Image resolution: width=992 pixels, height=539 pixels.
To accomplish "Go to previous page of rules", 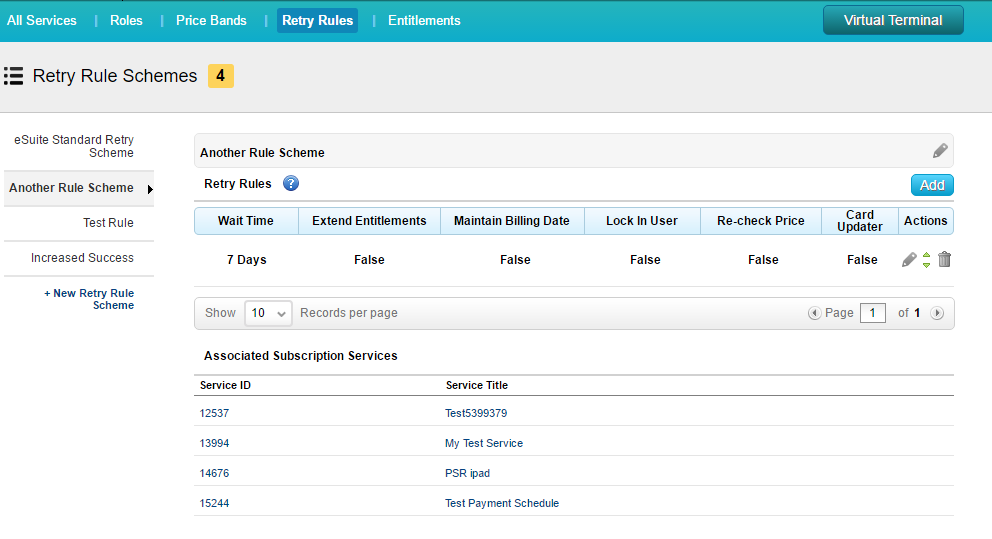I will (x=814, y=313).
